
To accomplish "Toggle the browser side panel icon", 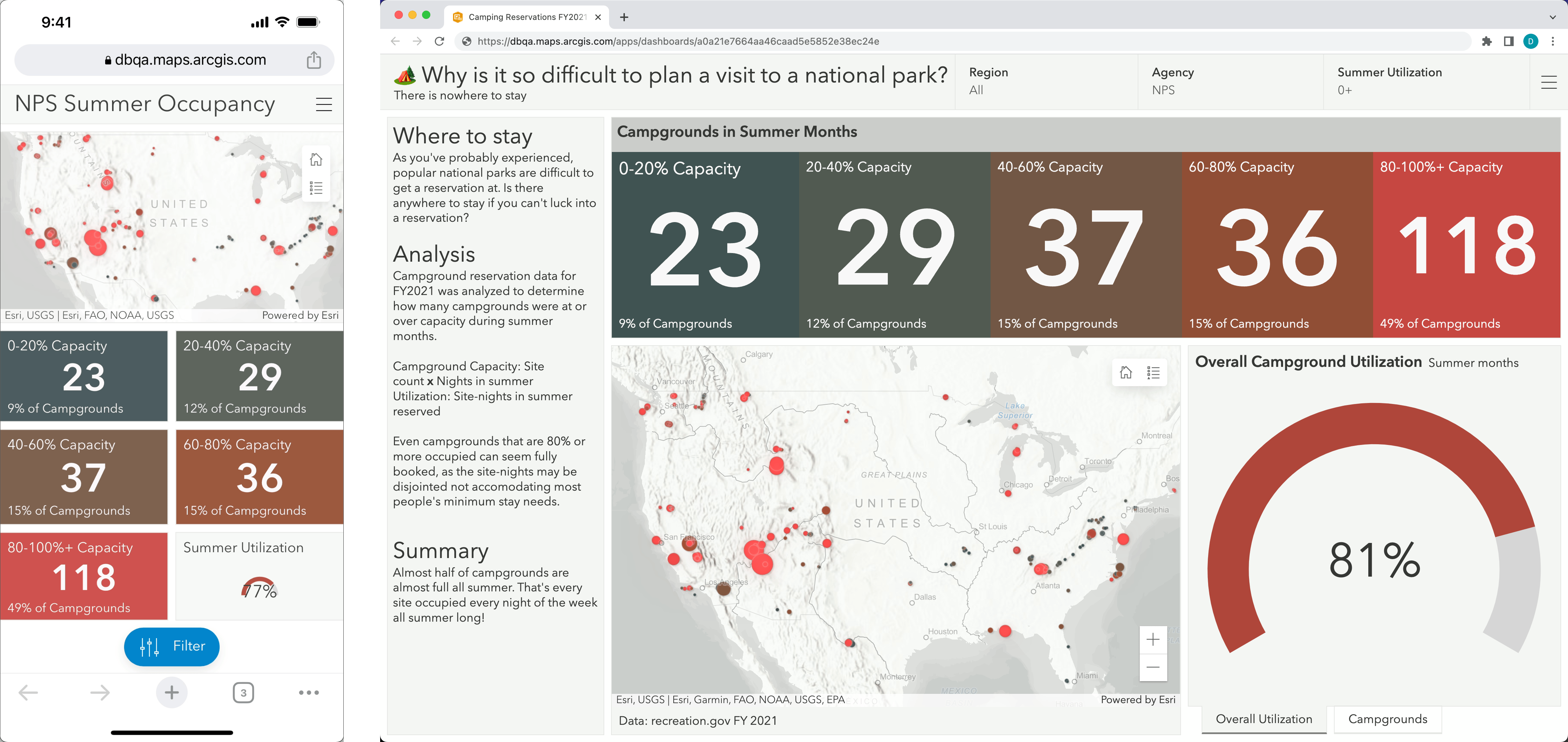I will tap(1508, 41).
